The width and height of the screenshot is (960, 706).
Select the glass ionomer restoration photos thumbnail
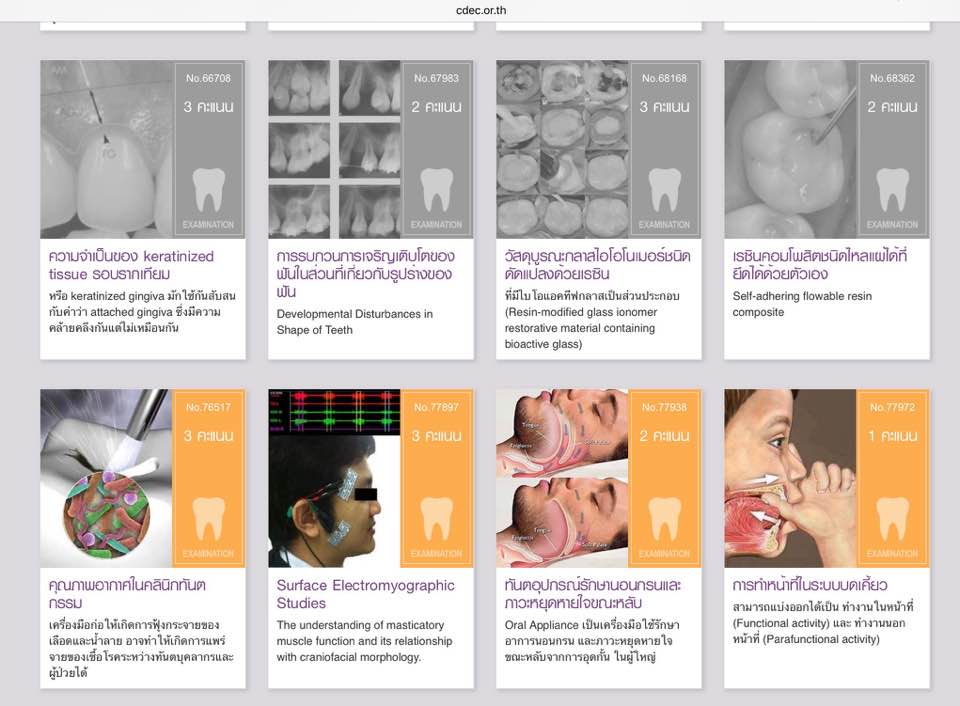pos(563,149)
